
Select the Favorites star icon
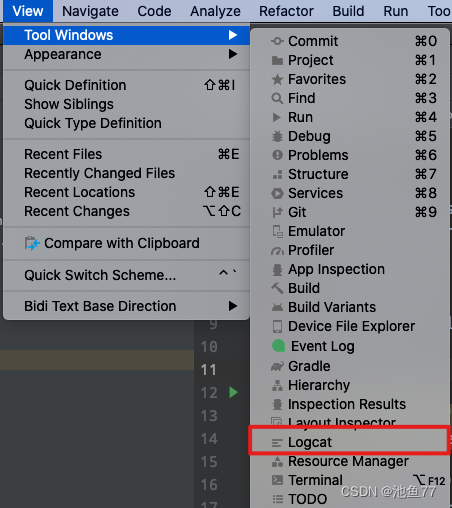pos(277,79)
